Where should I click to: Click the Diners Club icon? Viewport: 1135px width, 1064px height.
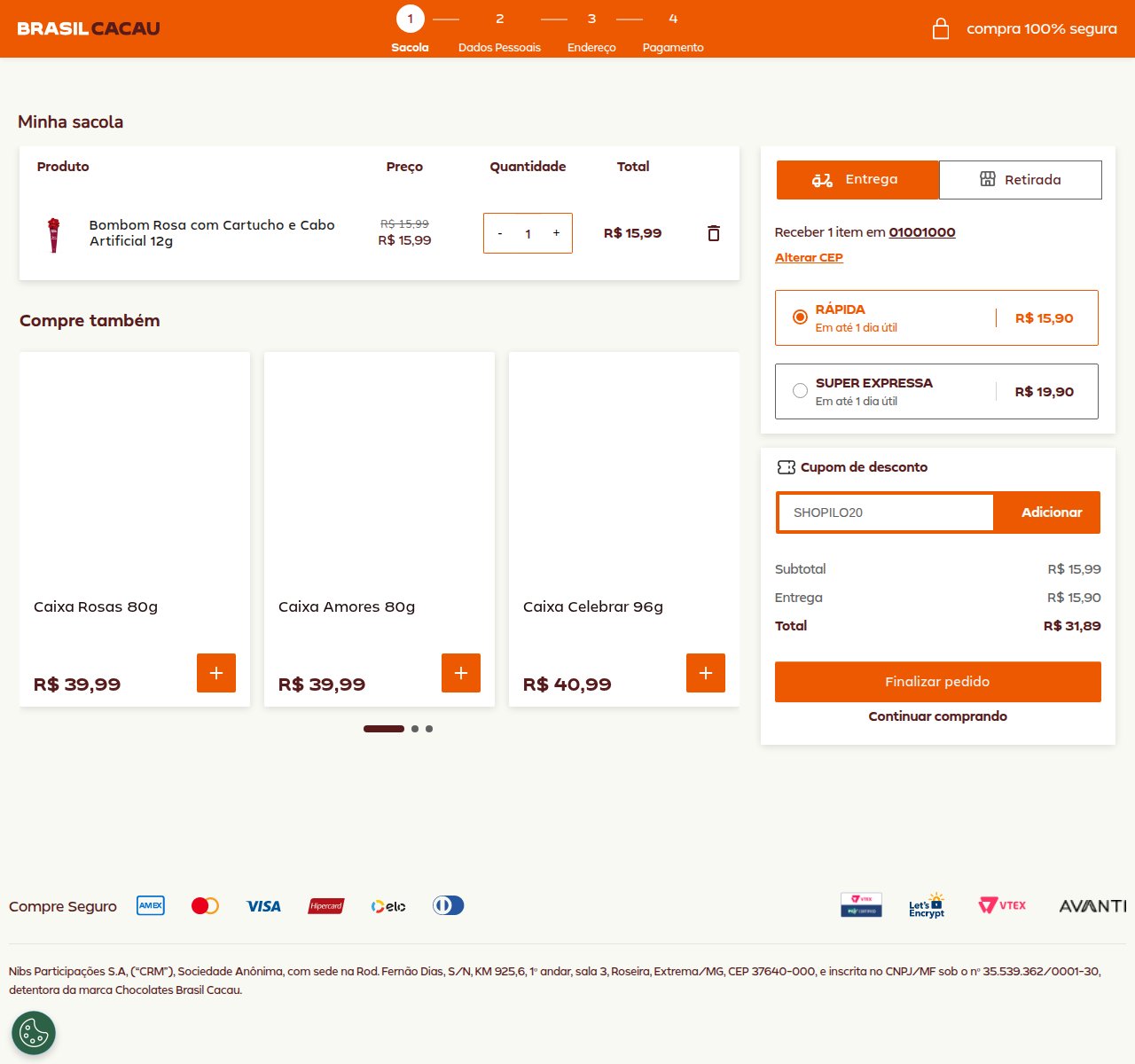448,905
